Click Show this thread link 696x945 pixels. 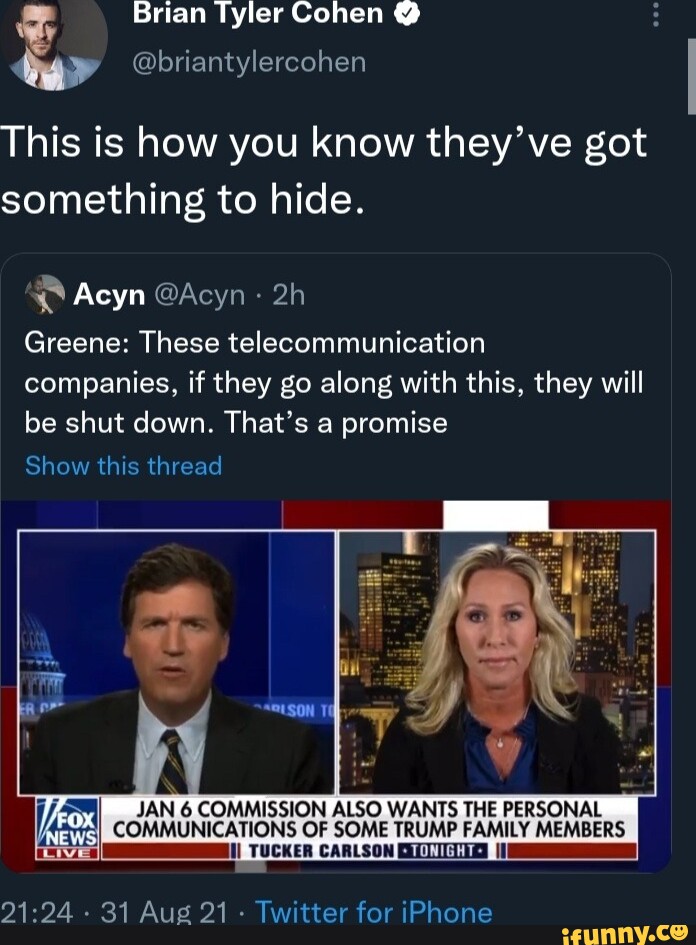[x=124, y=466]
